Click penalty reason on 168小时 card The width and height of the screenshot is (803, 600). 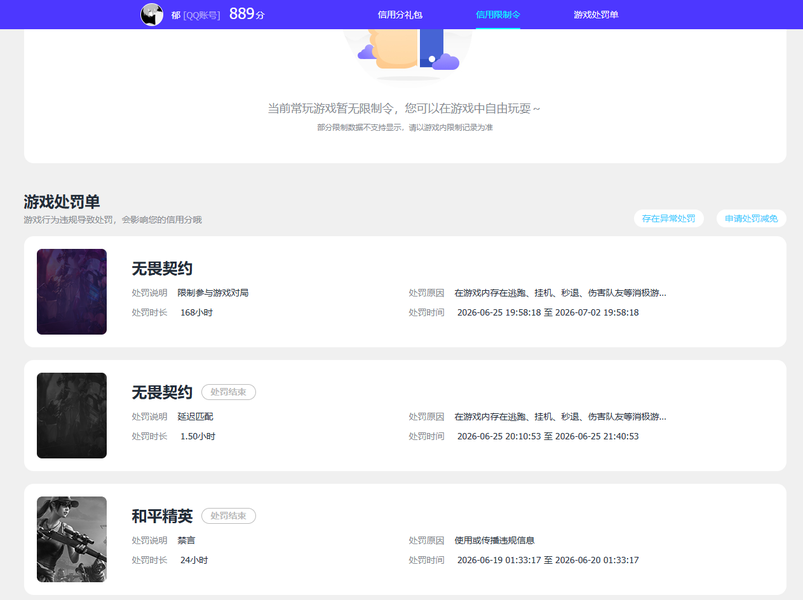tap(560, 293)
